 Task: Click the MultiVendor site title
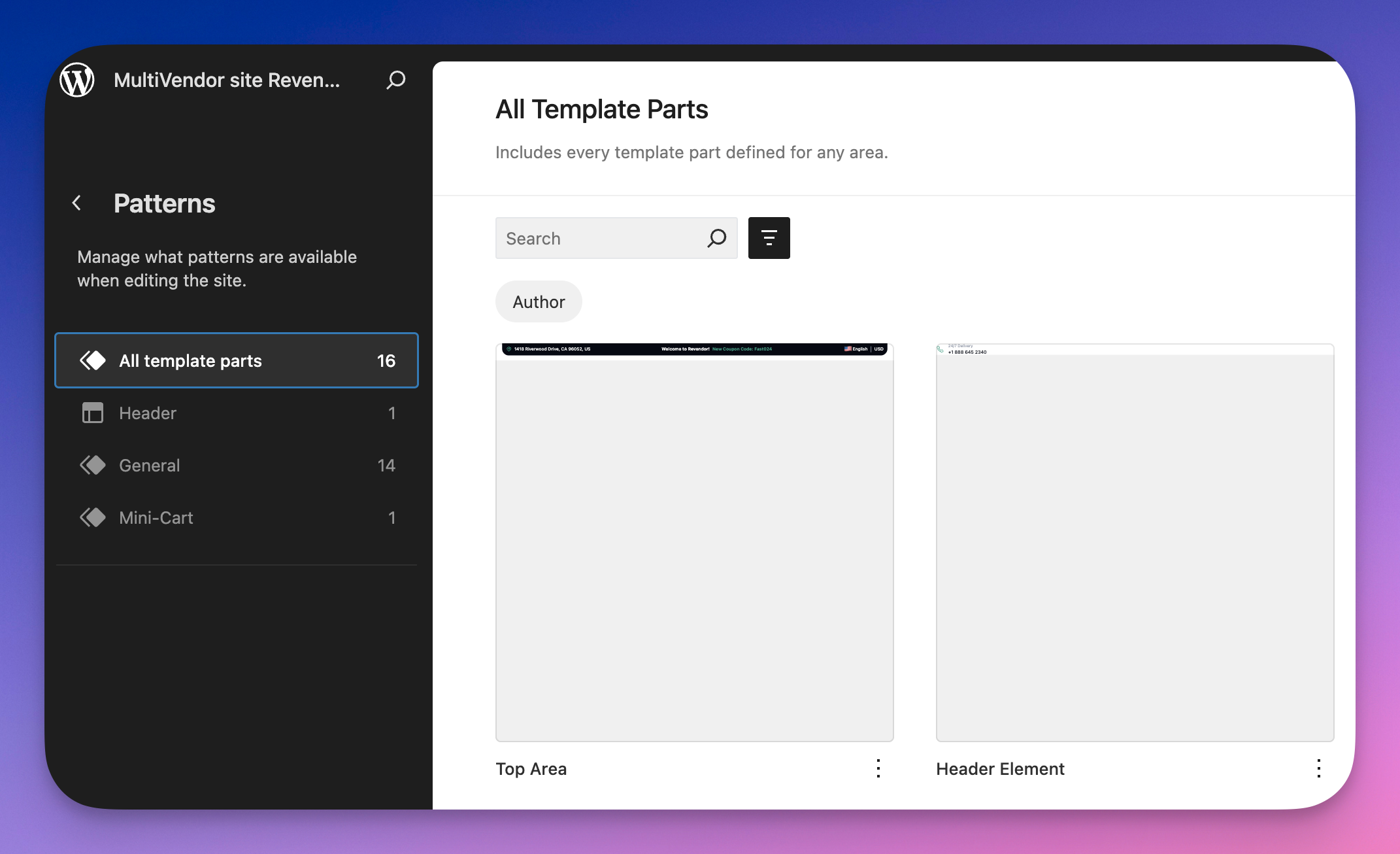[x=227, y=80]
